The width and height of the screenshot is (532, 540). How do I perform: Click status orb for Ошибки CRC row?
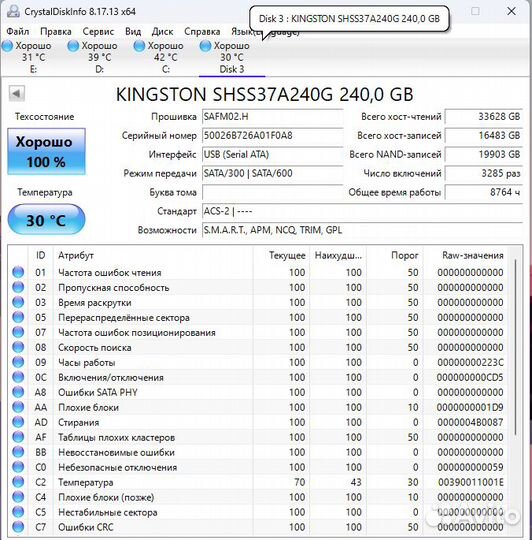coord(18,527)
